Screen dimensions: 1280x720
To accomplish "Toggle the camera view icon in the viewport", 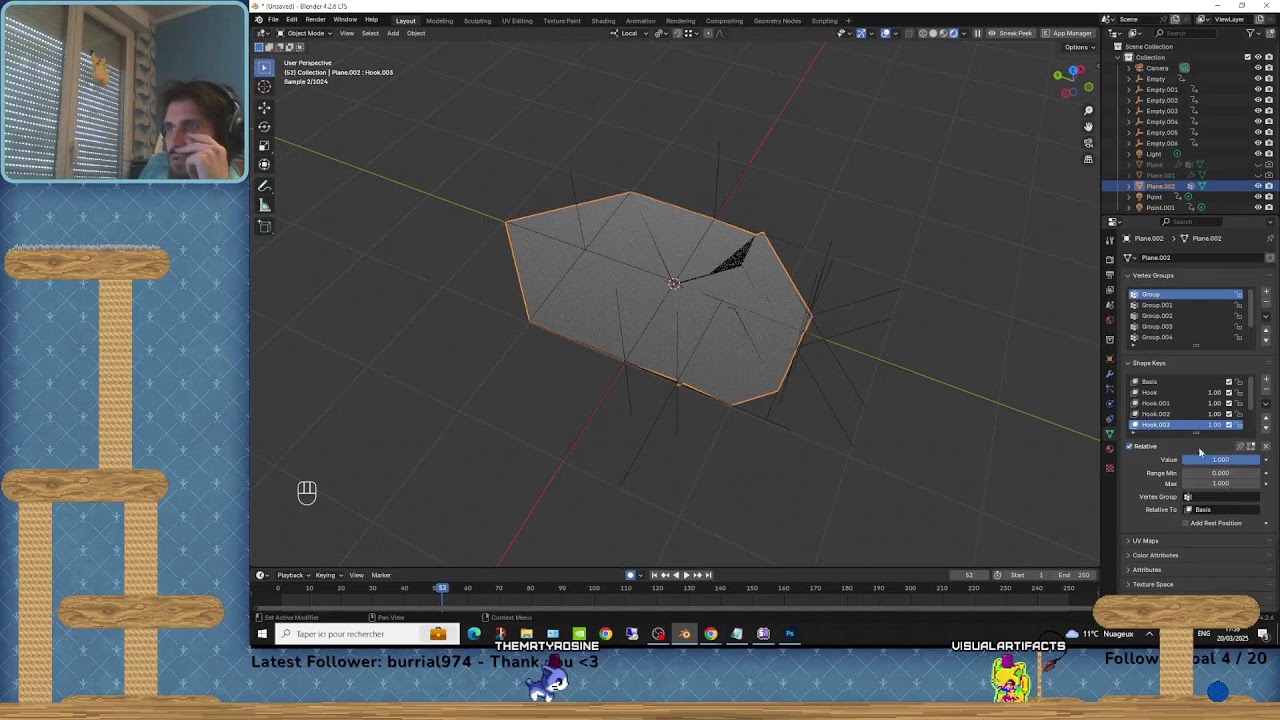I will pos(1088,142).
